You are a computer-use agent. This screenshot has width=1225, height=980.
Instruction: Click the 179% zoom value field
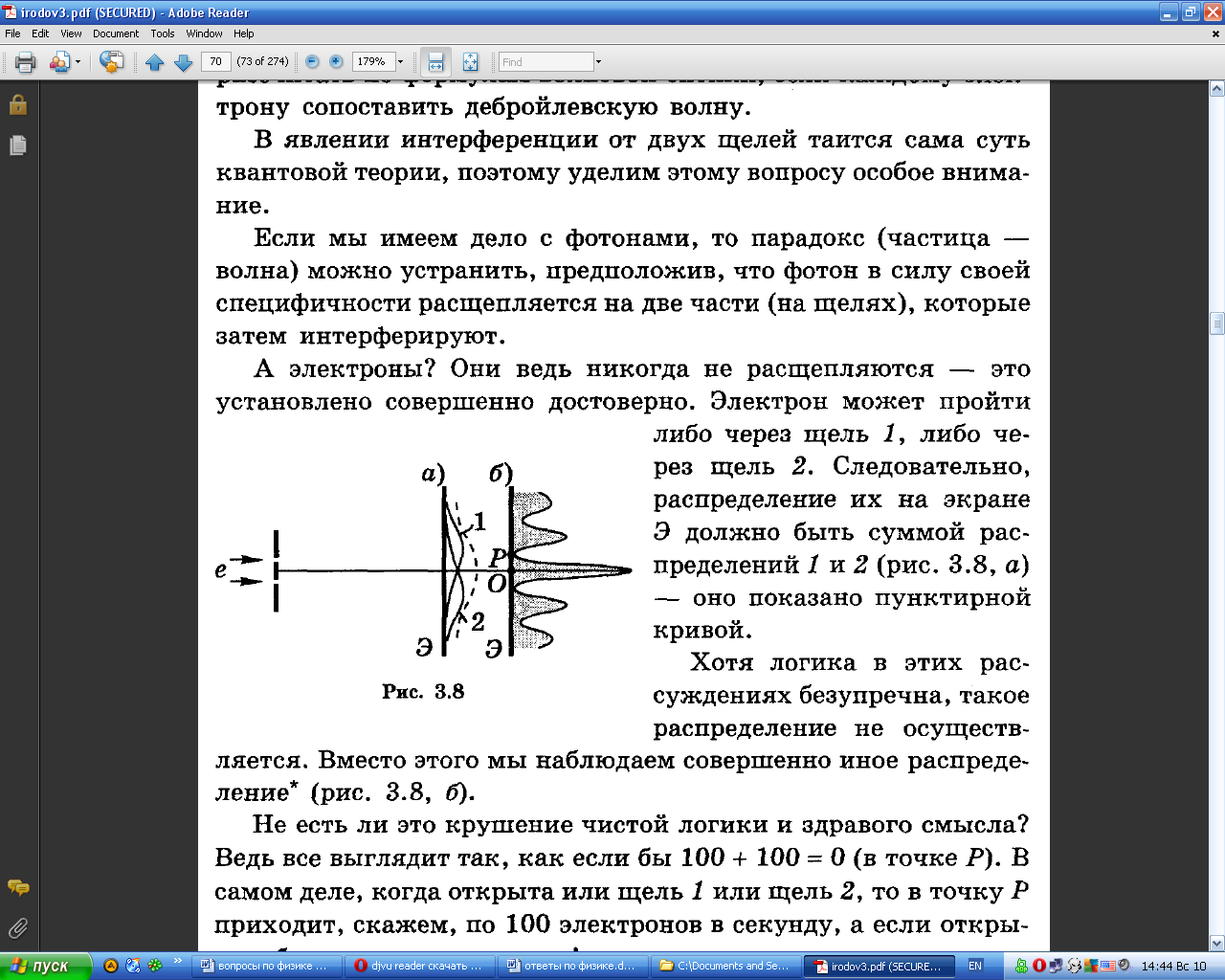(x=372, y=61)
